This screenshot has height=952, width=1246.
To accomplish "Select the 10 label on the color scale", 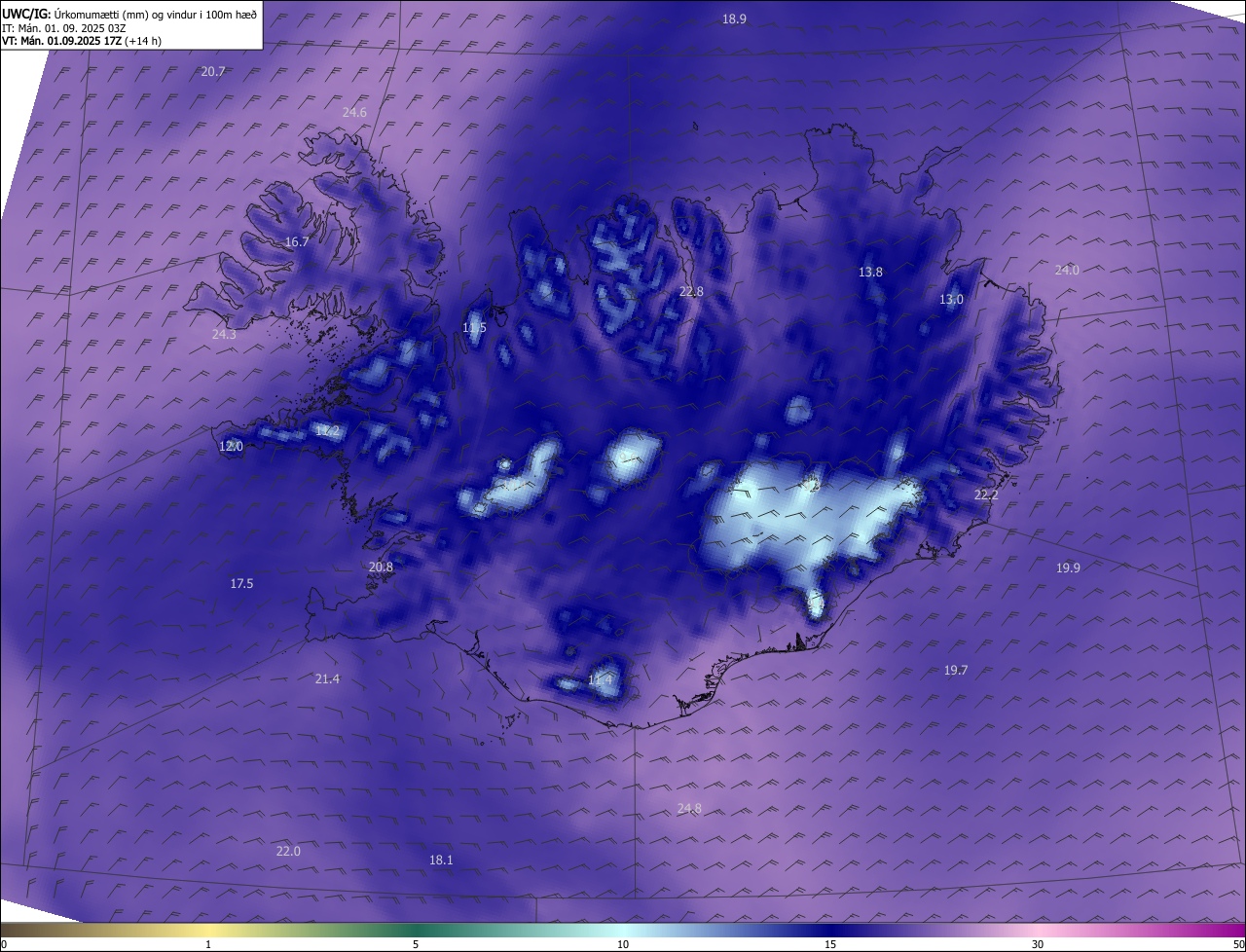I will pos(623,944).
